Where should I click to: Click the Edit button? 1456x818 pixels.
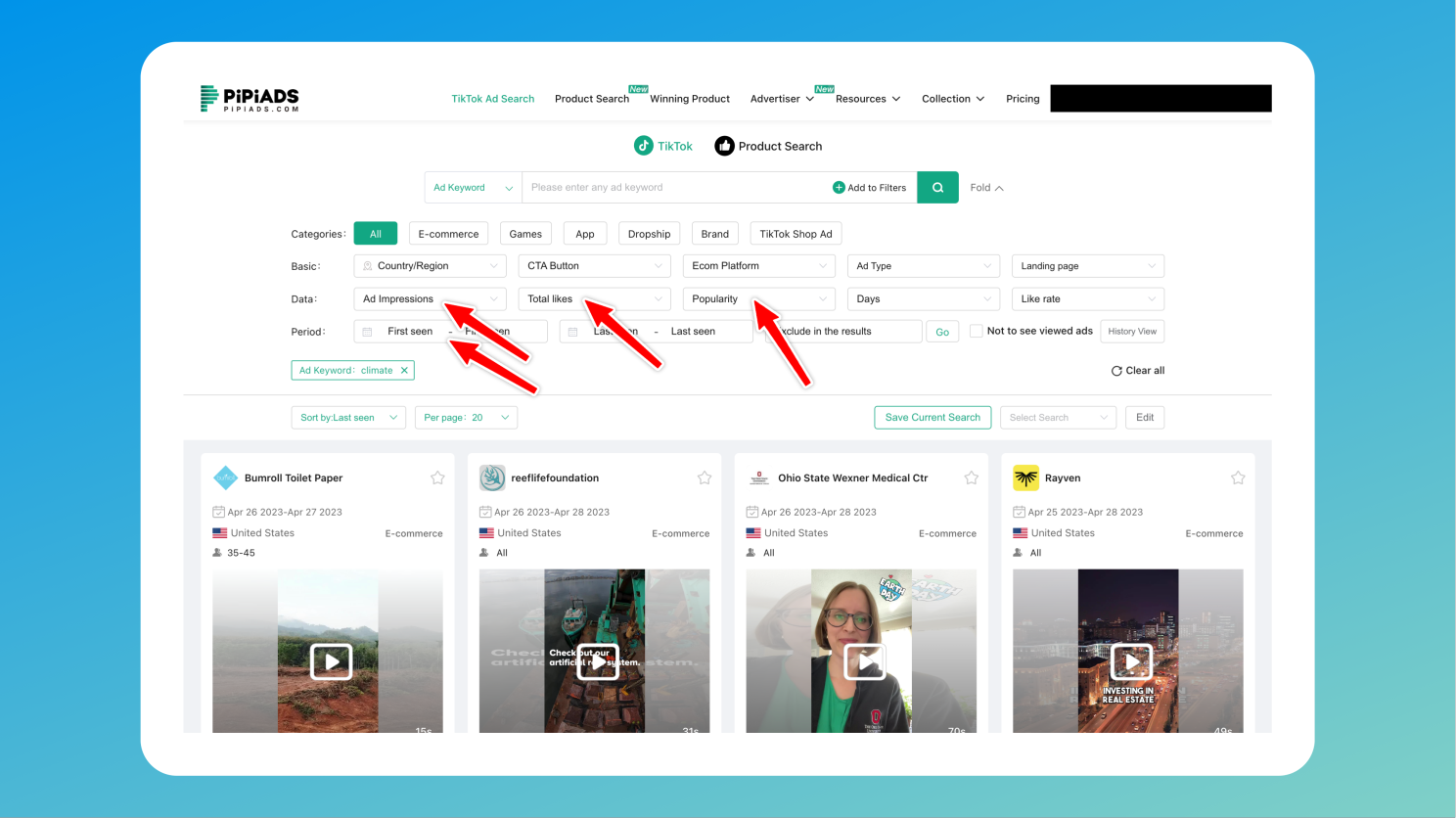[1145, 418]
